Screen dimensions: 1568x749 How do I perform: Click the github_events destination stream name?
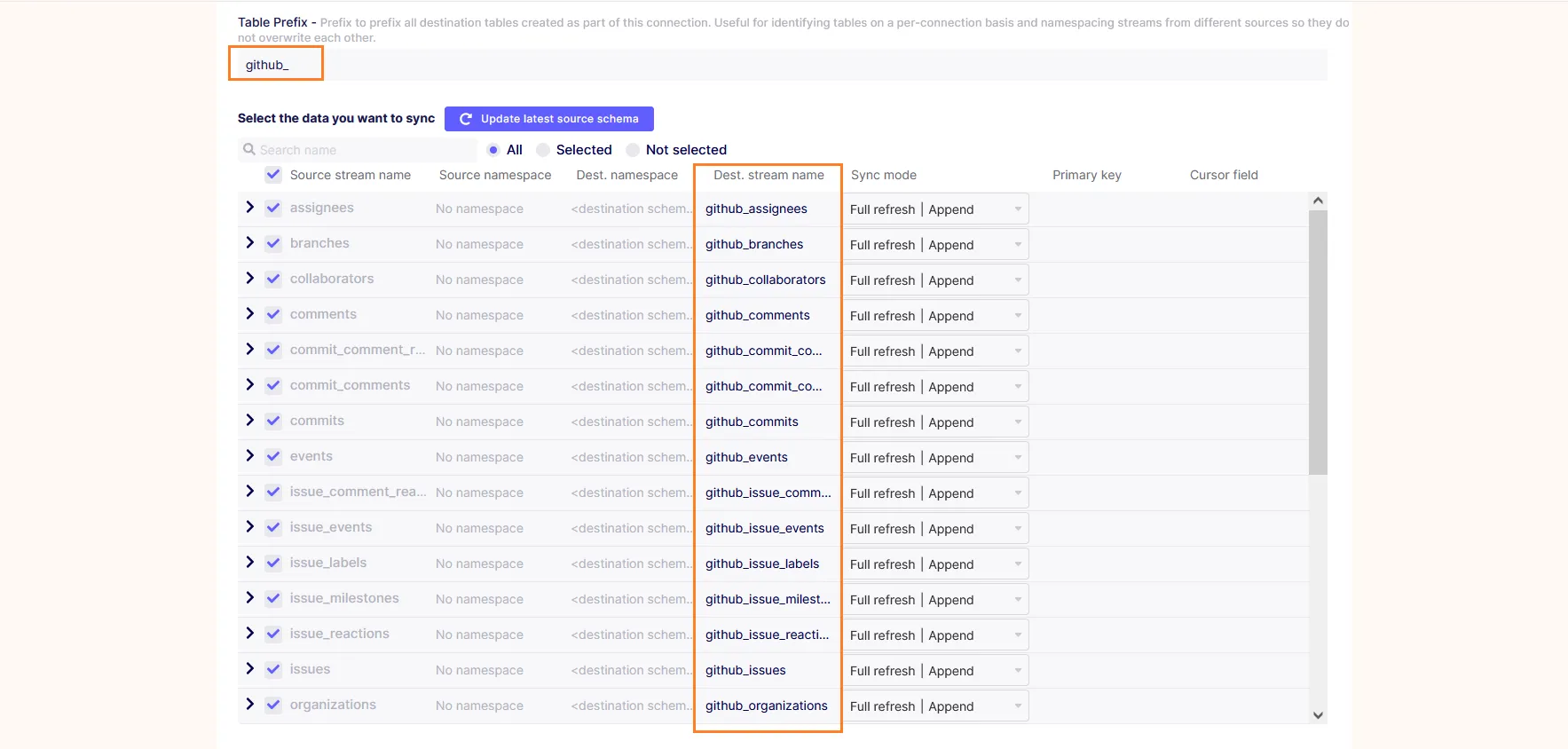(x=746, y=457)
